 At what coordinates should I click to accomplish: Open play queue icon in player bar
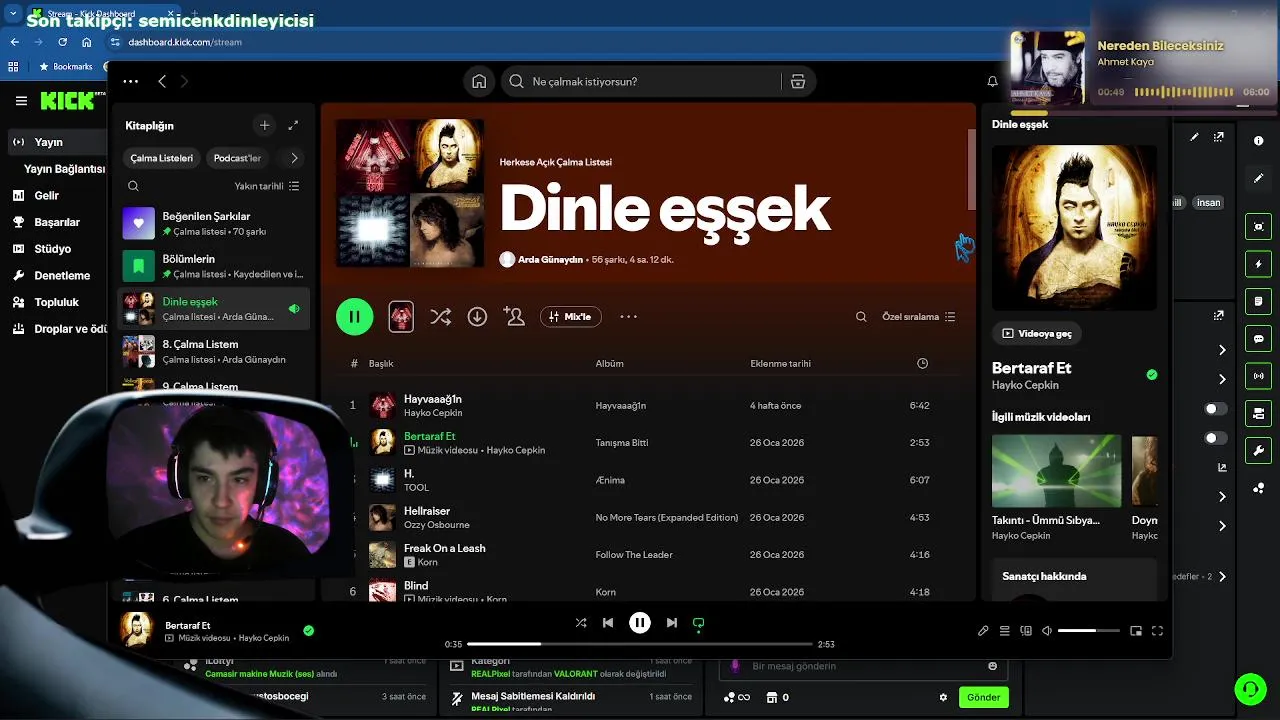coord(1004,631)
